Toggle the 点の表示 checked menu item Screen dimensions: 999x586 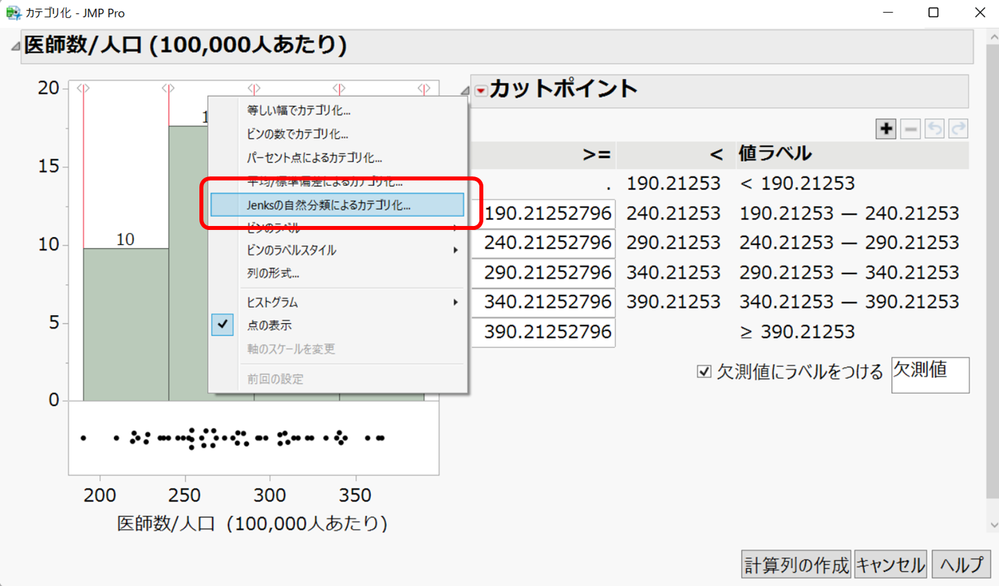coord(338,325)
